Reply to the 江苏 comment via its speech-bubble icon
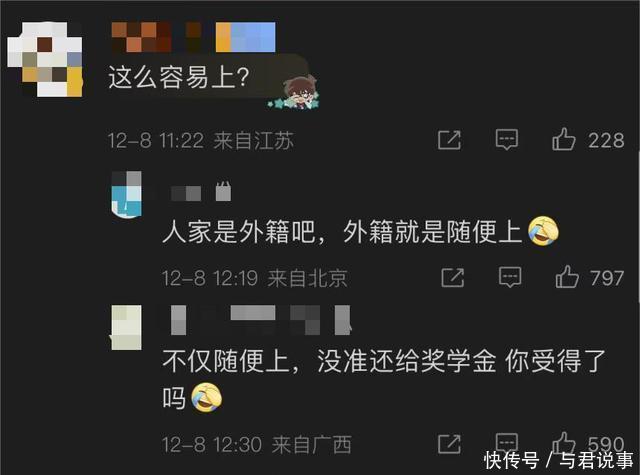Screen dimensions: 640x475 click(x=507, y=140)
